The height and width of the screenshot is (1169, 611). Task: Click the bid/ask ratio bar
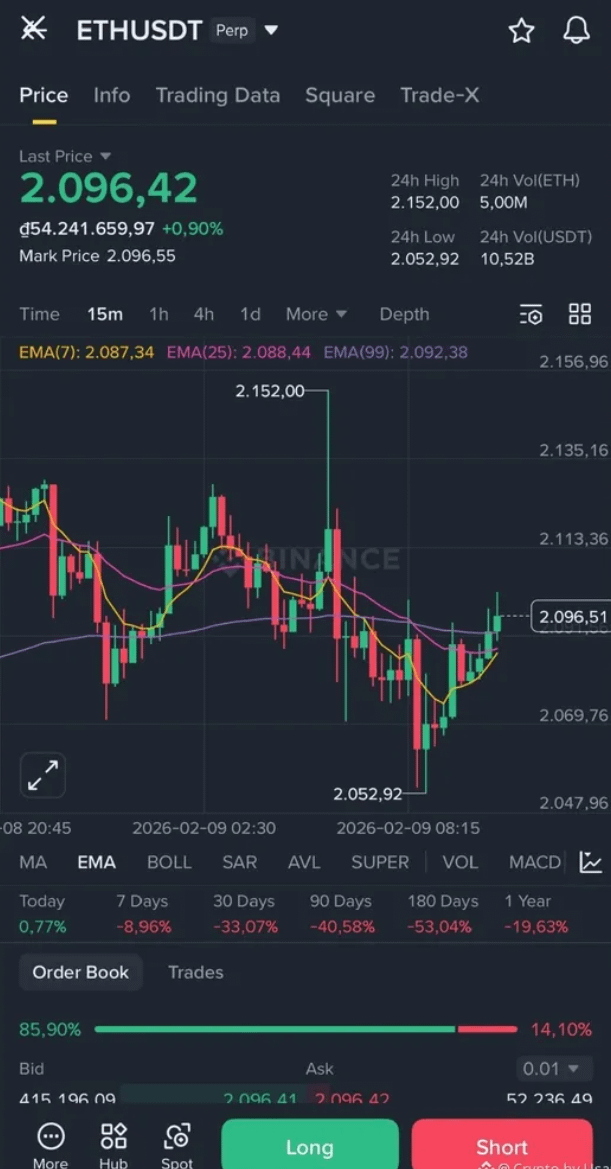[x=305, y=1029]
